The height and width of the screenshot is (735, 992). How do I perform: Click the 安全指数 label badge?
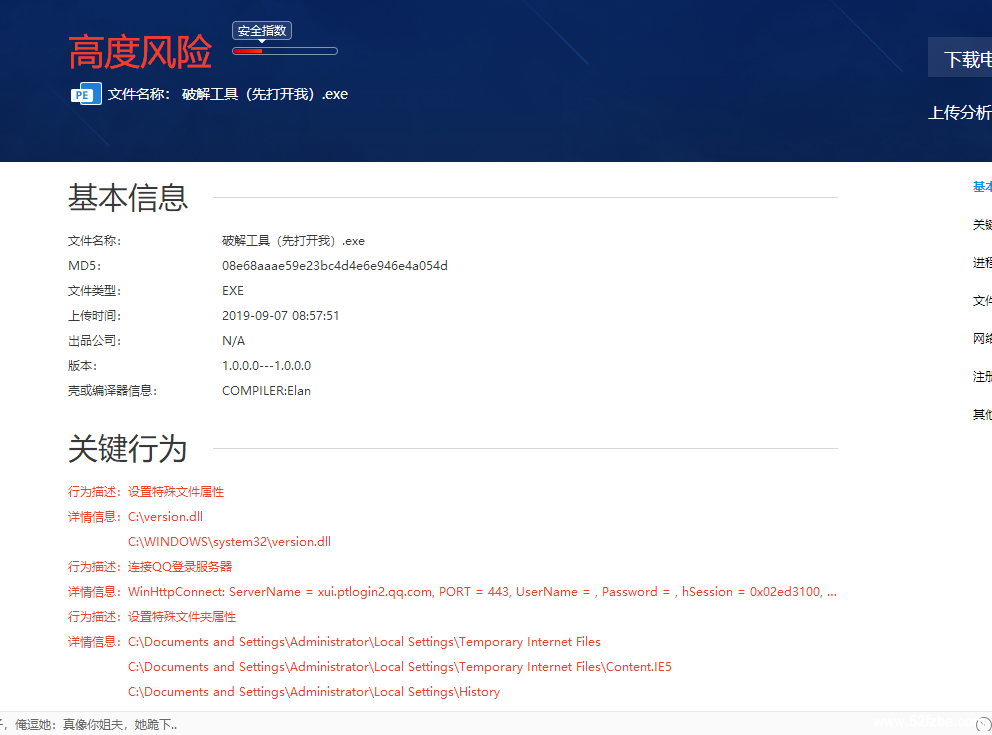(262, 30)
